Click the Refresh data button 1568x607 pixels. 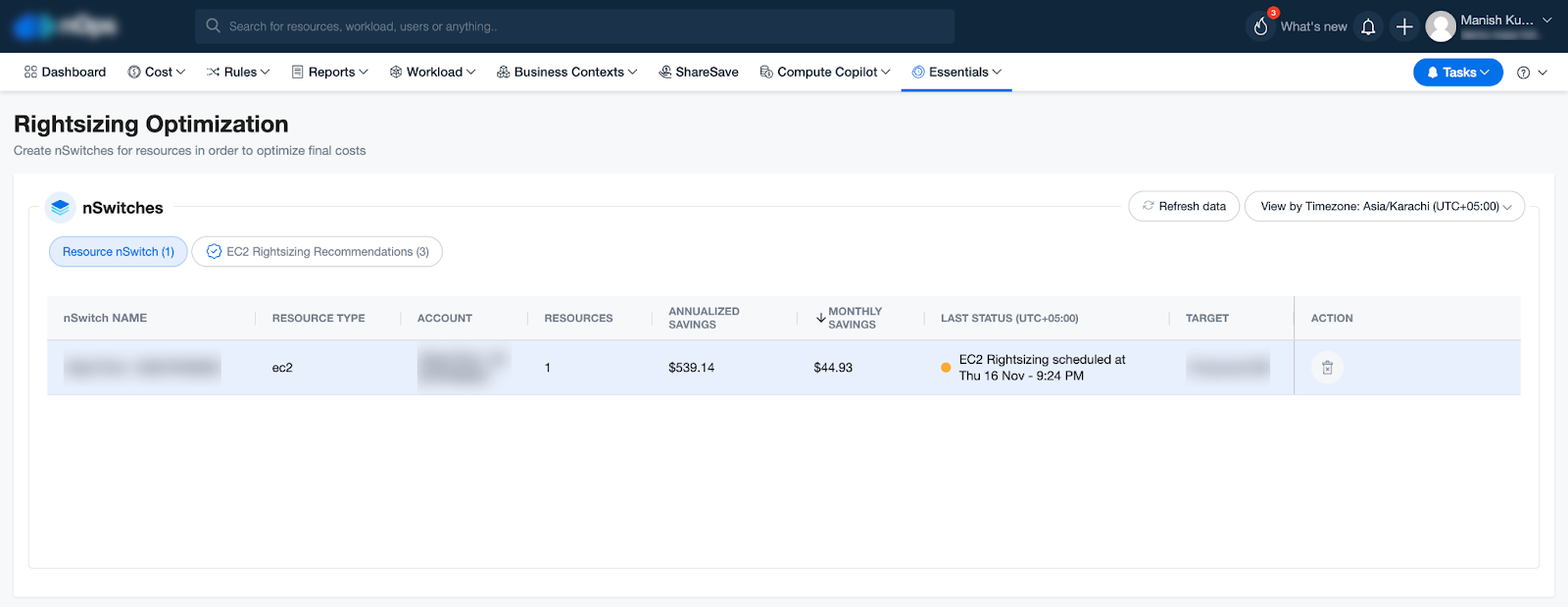coord(1184,207)
